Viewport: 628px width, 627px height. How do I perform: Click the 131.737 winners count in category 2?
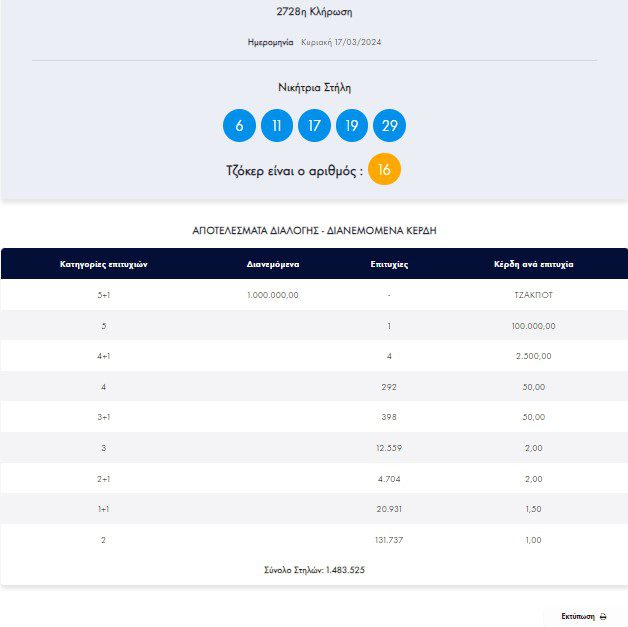(389, 540)
